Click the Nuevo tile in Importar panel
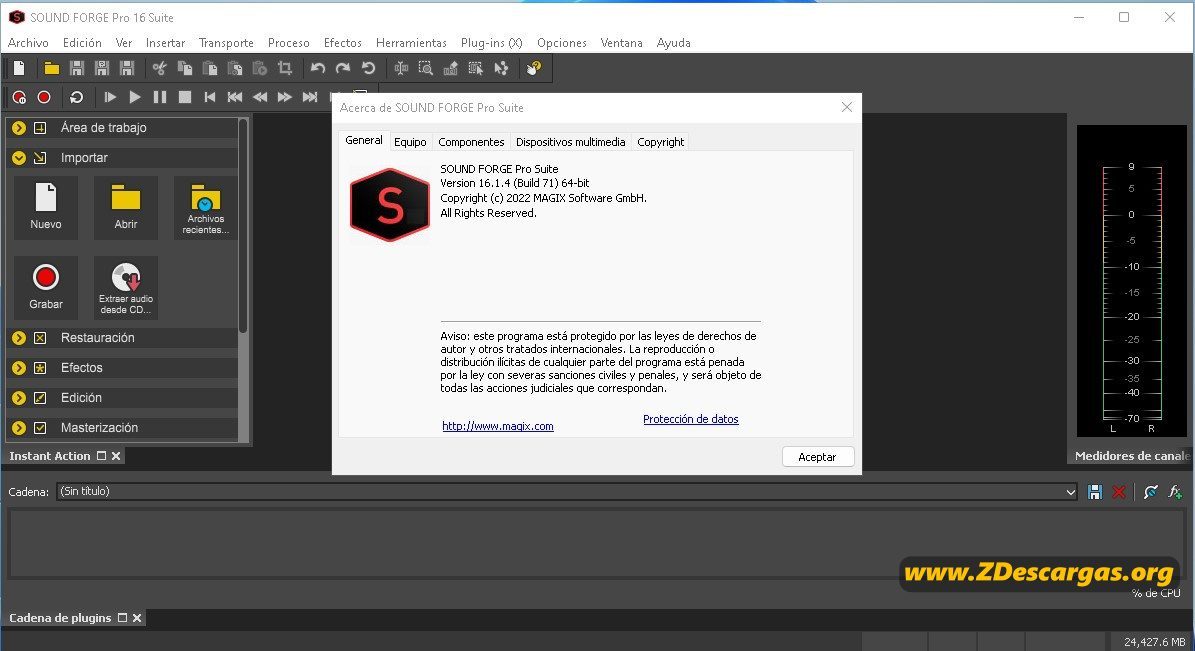The height and width of the screenshot is (651, 1195). [x=46, y=207]
